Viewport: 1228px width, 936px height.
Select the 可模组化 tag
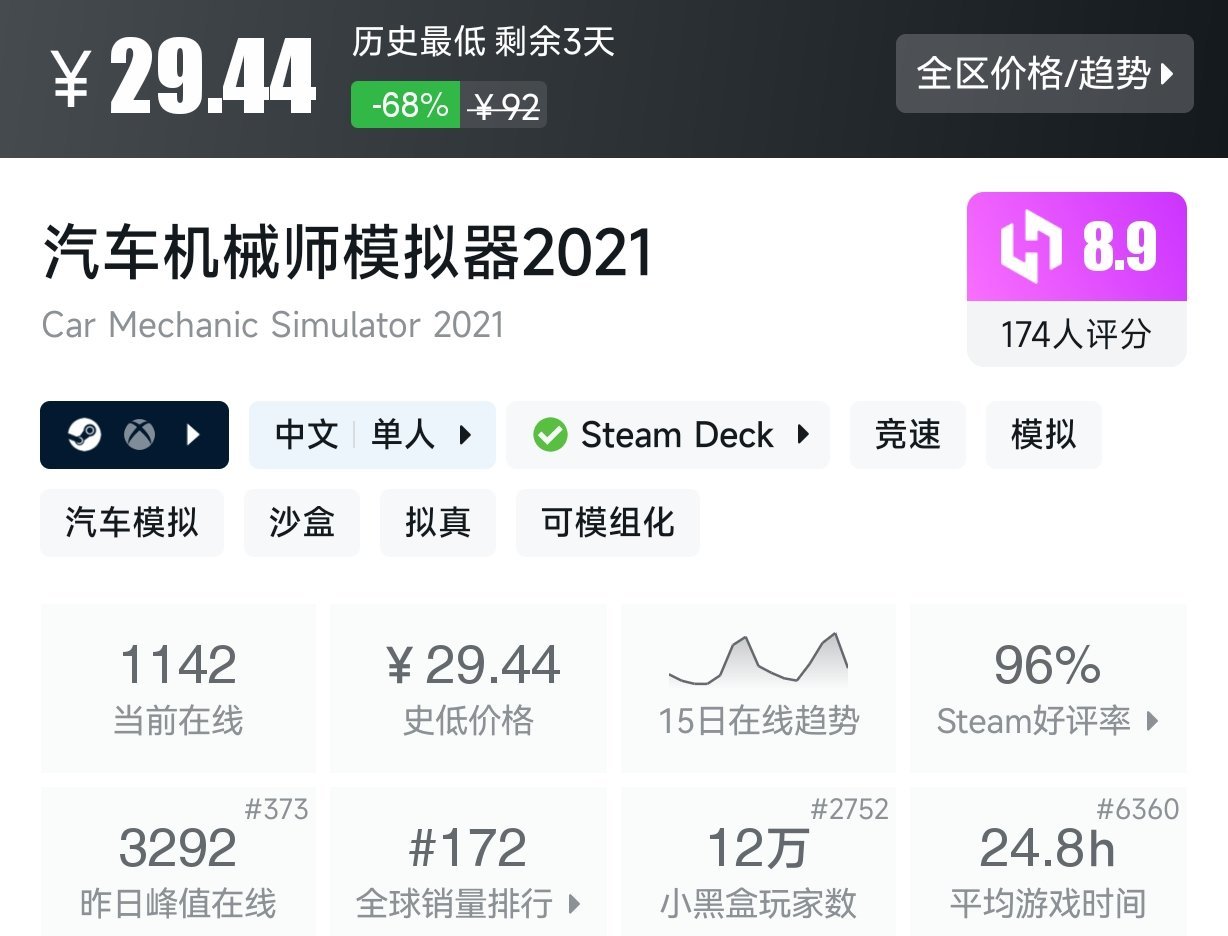[608, 522]
